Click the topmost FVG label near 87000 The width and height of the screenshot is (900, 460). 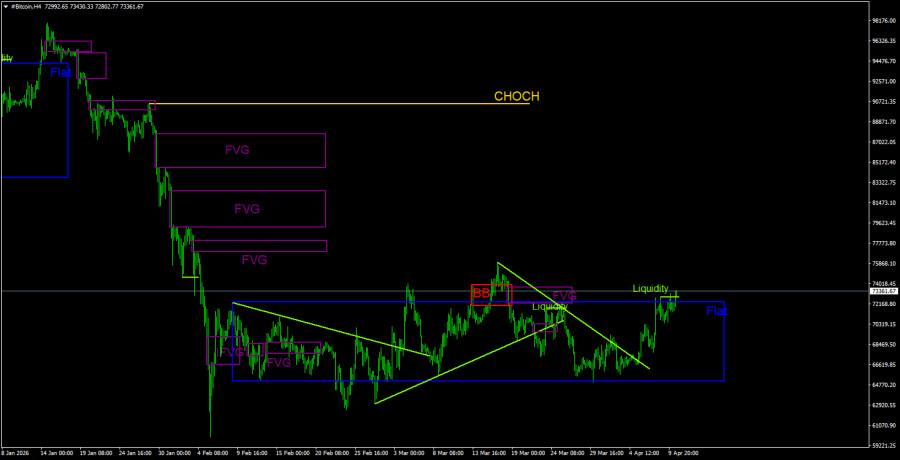pyautogui.click(x=237, y=150)
